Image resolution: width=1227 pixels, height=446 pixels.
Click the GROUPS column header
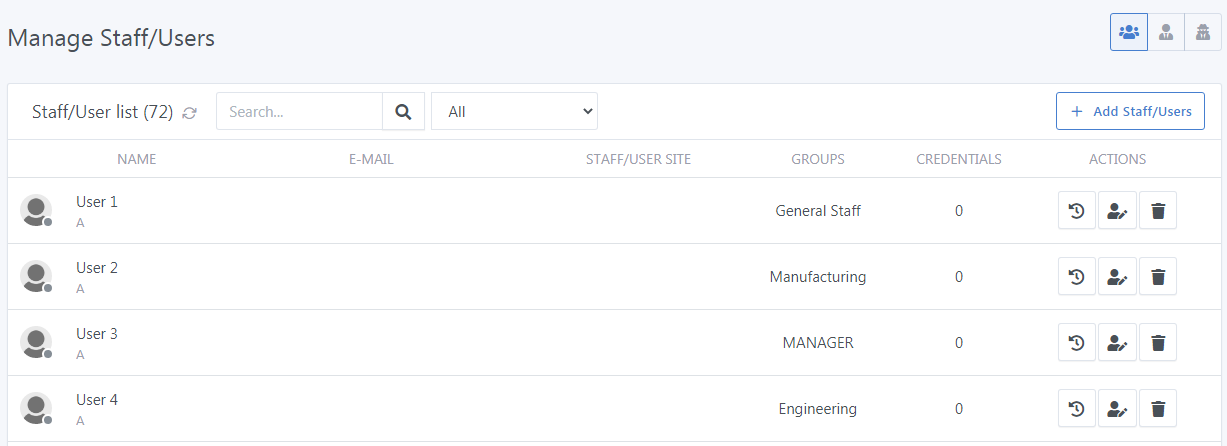(817, 159)
